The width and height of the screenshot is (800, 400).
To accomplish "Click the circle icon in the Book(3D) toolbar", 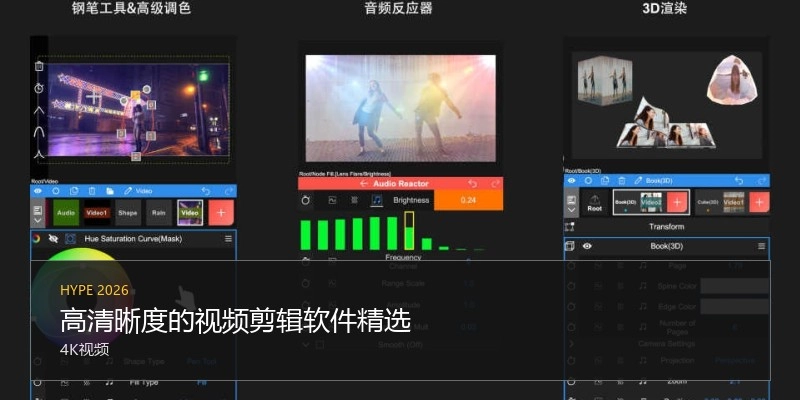I will pos(588,181).
